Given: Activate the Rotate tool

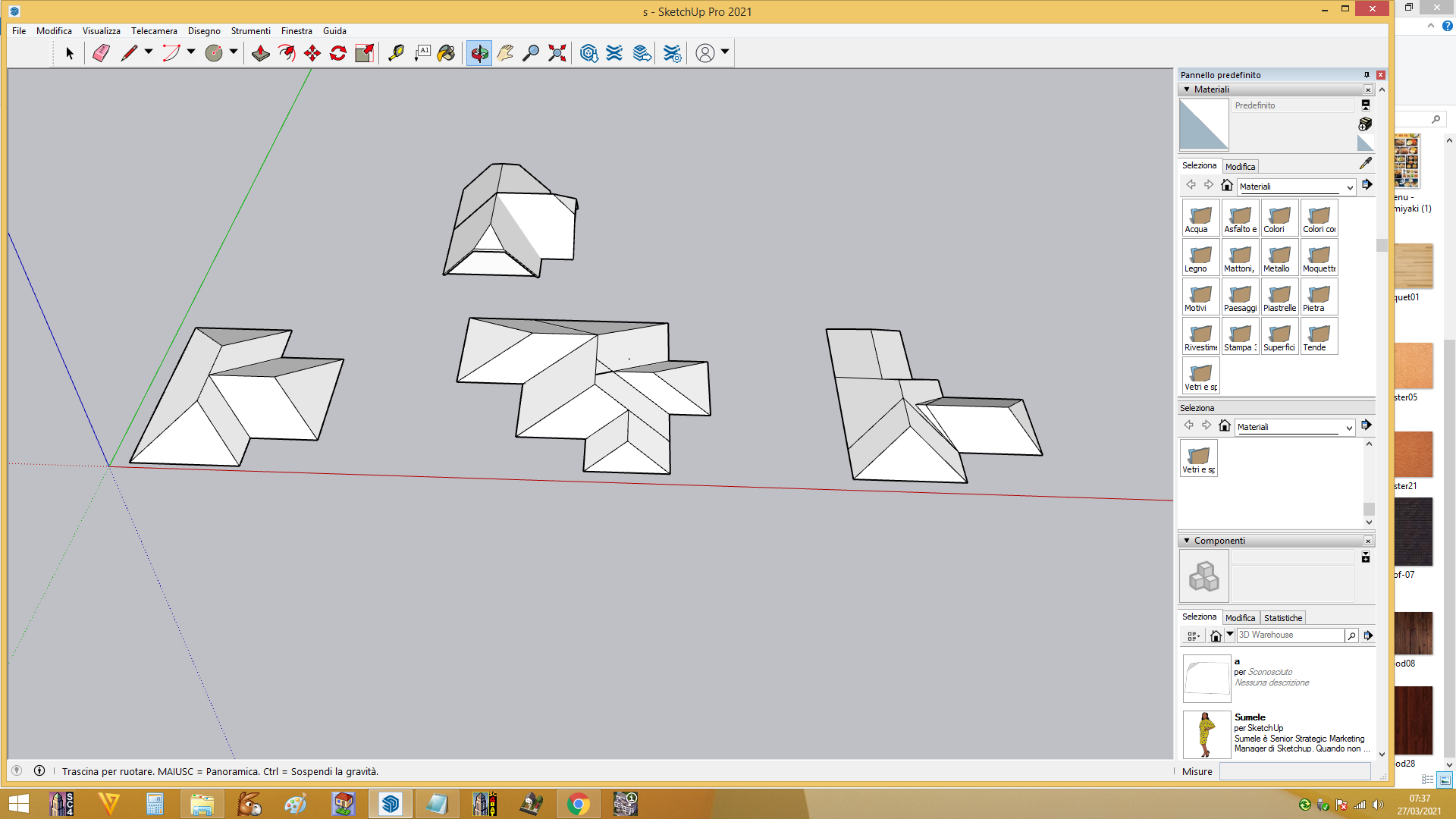Looking at the screenshot, I should pos(338,53).
